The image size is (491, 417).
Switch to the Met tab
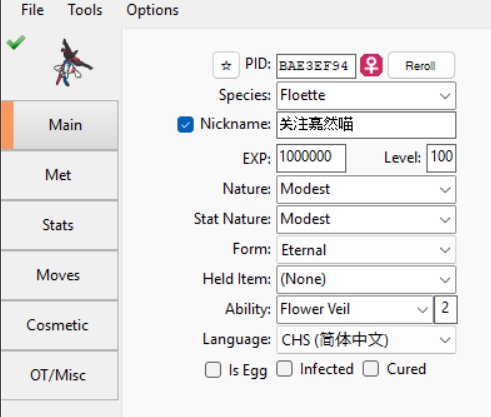[x=60, y=175]
